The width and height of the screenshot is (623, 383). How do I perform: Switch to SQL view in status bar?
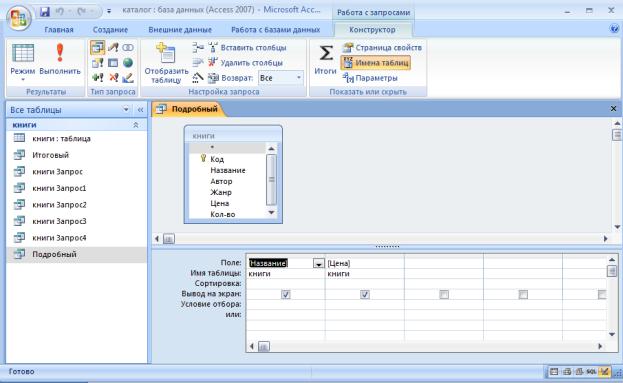[592, 372]
